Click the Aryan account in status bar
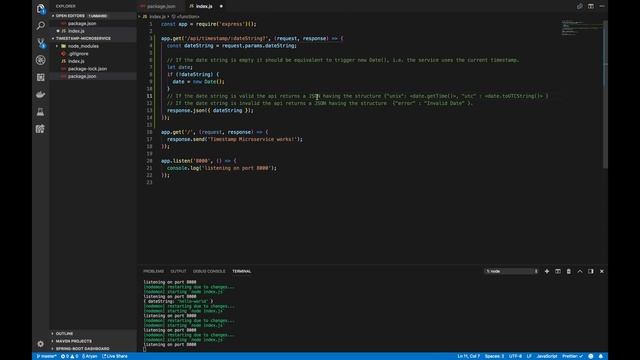This screenshot has width=640, height=360. click(90, 356)
